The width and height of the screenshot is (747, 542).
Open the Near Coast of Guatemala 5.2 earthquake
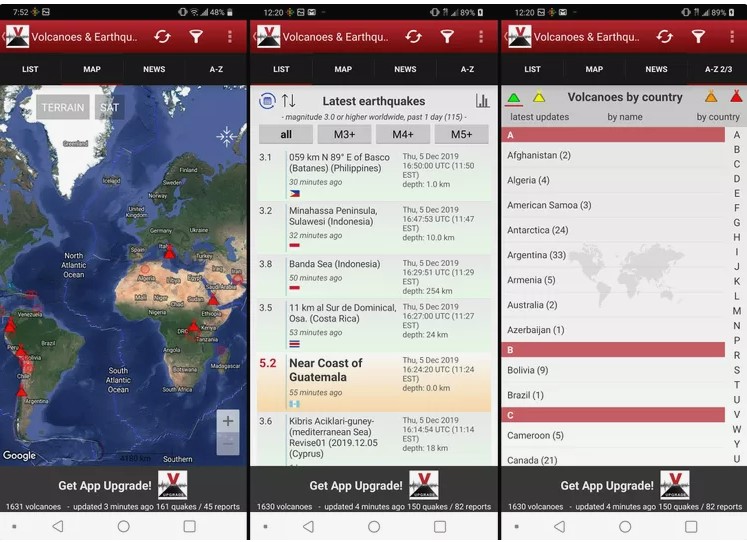[x=326, y=370]
